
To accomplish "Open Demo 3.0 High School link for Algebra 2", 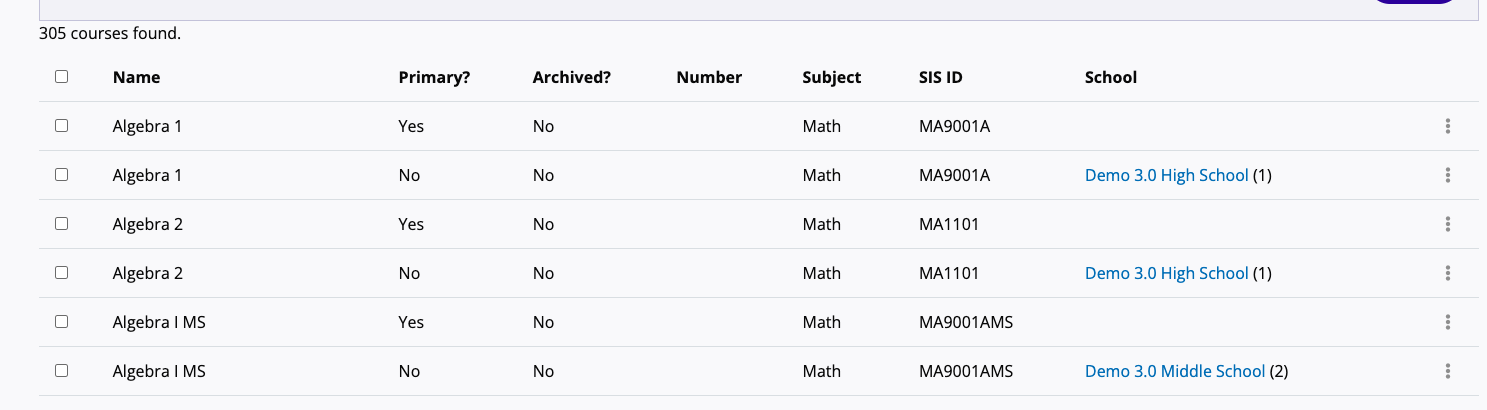I will pos(1166,273).
